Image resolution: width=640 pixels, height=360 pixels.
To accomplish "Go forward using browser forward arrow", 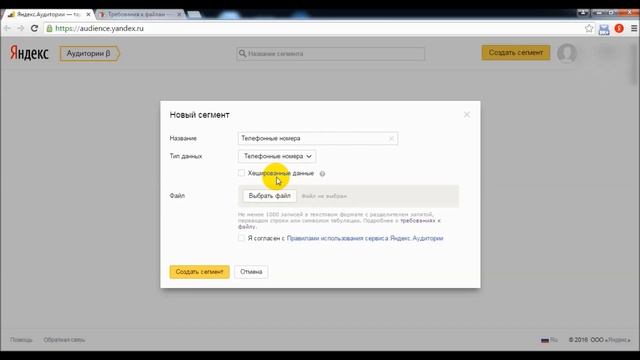I will pos(20,28).
